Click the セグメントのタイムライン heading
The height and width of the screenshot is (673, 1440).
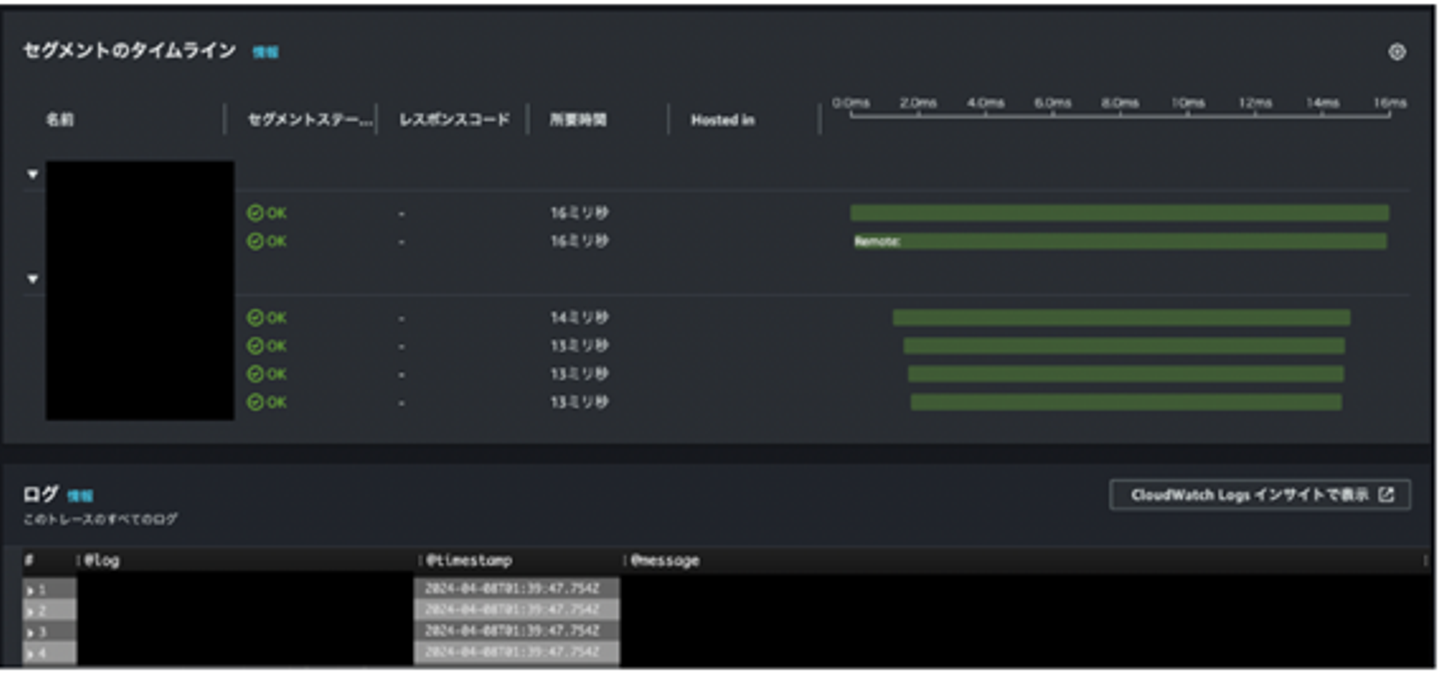pyautogui.click(x=129, y=51)
